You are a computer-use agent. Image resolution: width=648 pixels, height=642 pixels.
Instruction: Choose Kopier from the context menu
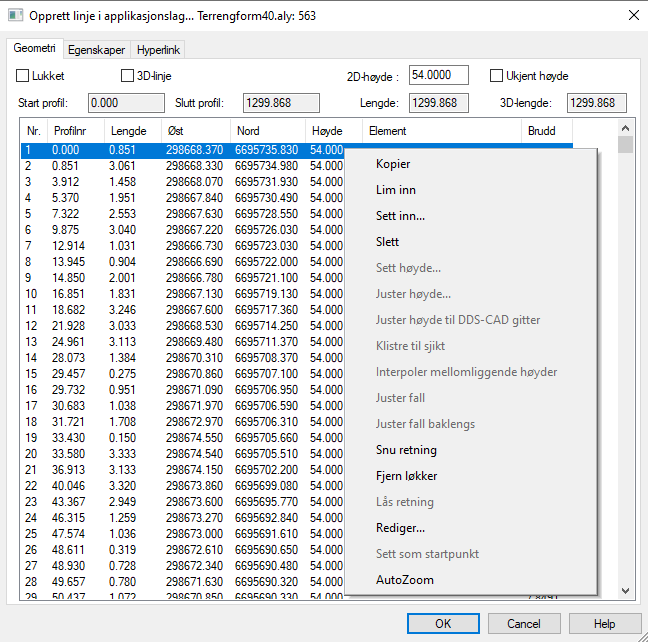coord(393,164)
